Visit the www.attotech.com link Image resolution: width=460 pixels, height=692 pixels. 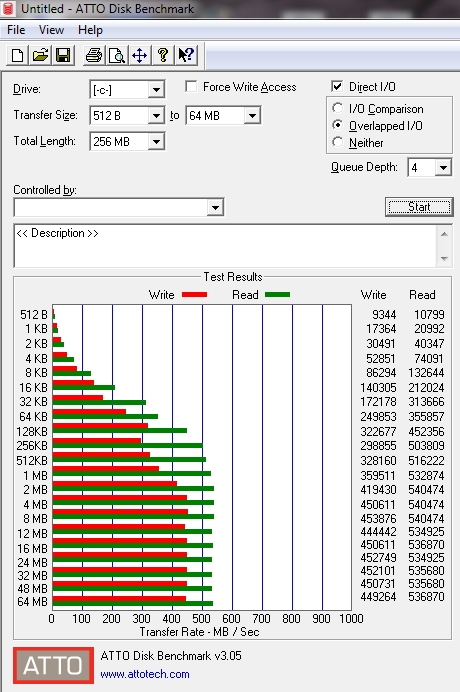[145, 674]
